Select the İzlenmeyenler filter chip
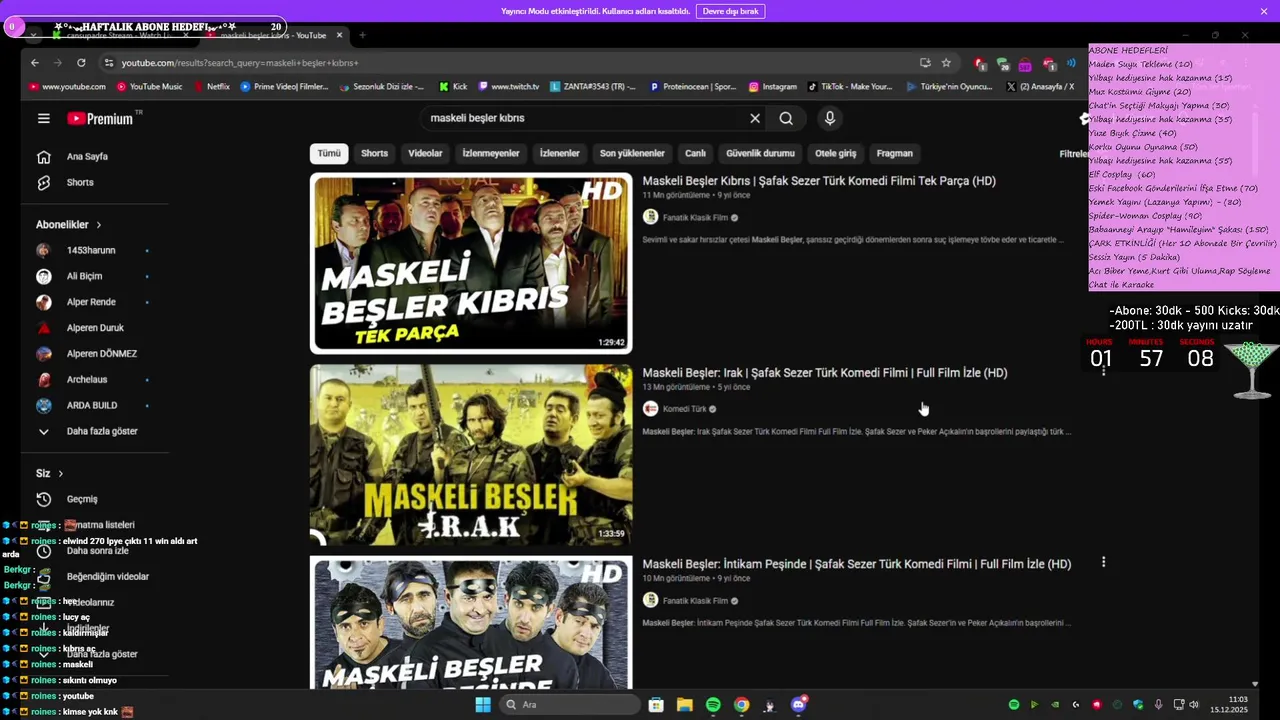 (x=491, y=153)
